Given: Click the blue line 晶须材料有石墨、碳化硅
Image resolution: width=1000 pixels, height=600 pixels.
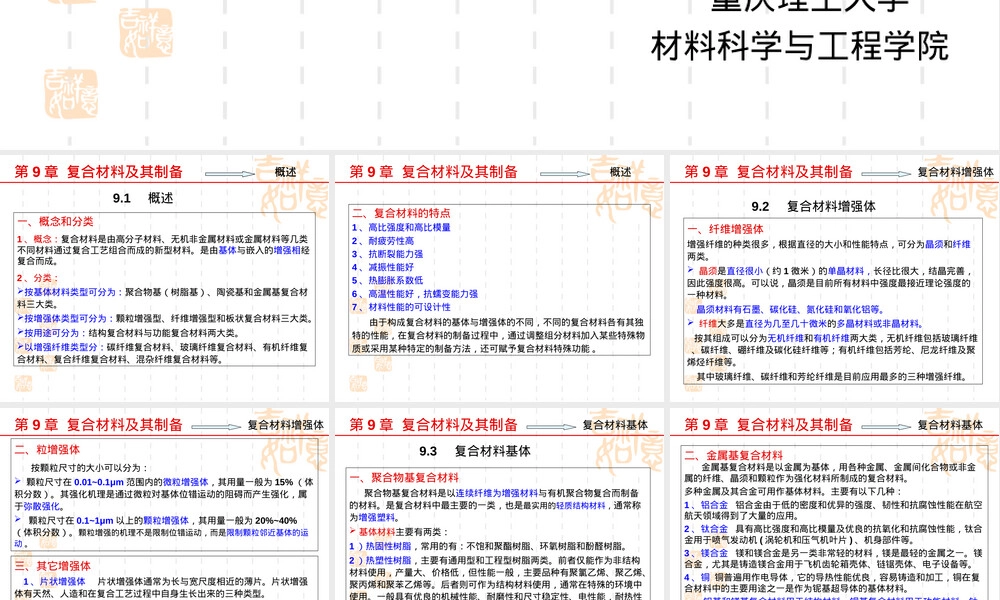Looking at the screenshot, I should pos(790,309).
